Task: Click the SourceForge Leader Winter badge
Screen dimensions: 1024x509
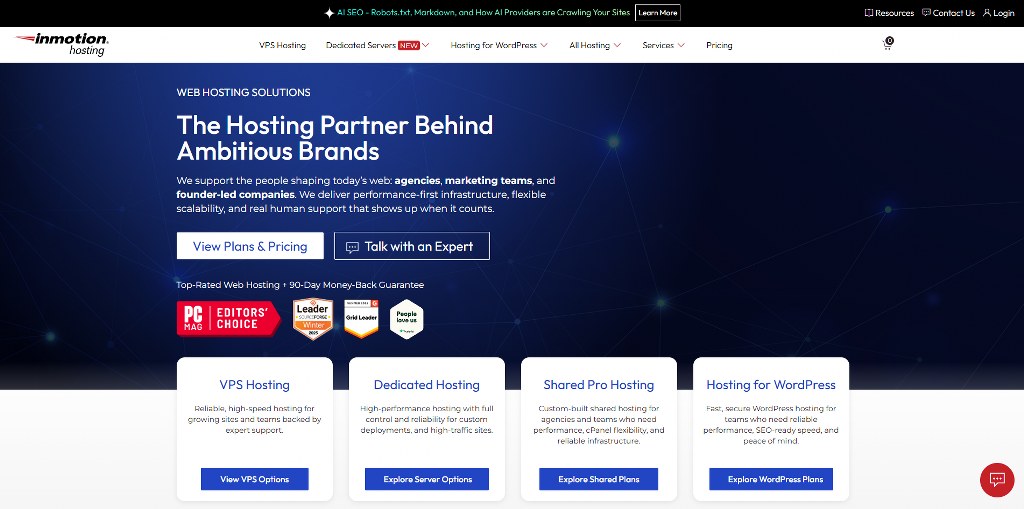Action: (x=313, y=319)
